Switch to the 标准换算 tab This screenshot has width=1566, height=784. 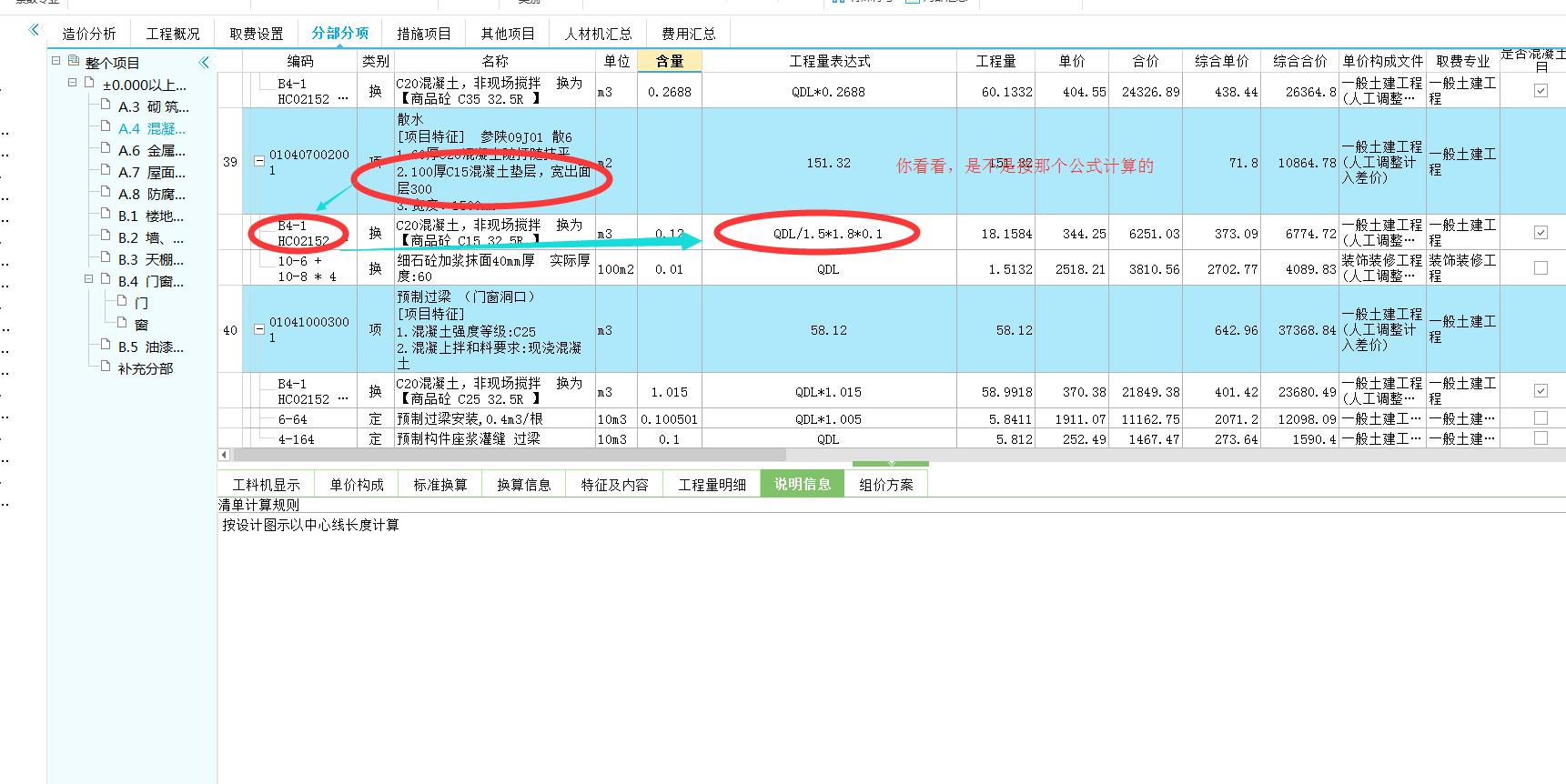coord(440,485)
